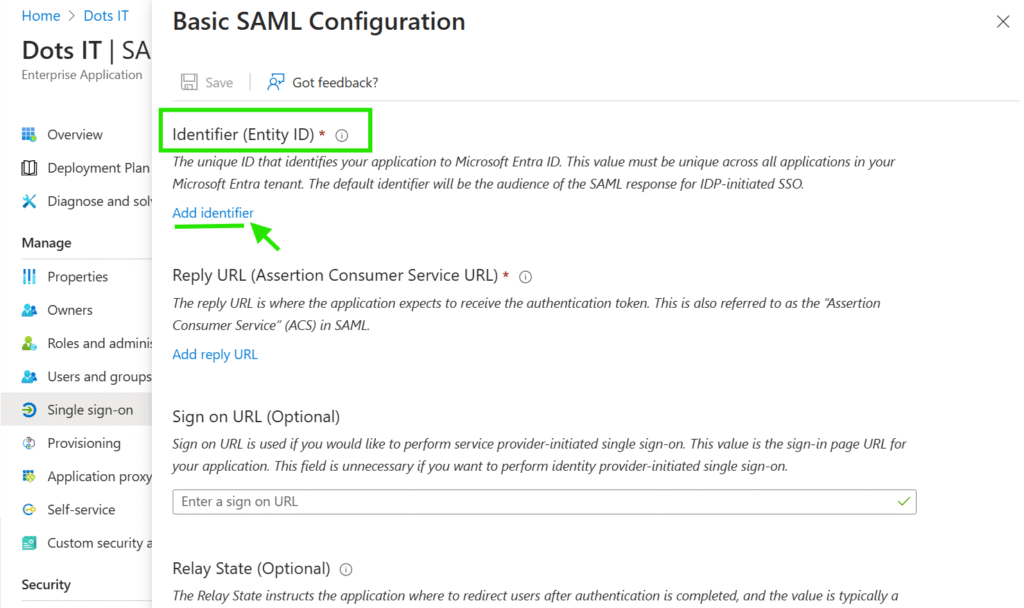Close the Basic SAML Configuration panel
1024x608 pixels.
(x=1003, y=22)
